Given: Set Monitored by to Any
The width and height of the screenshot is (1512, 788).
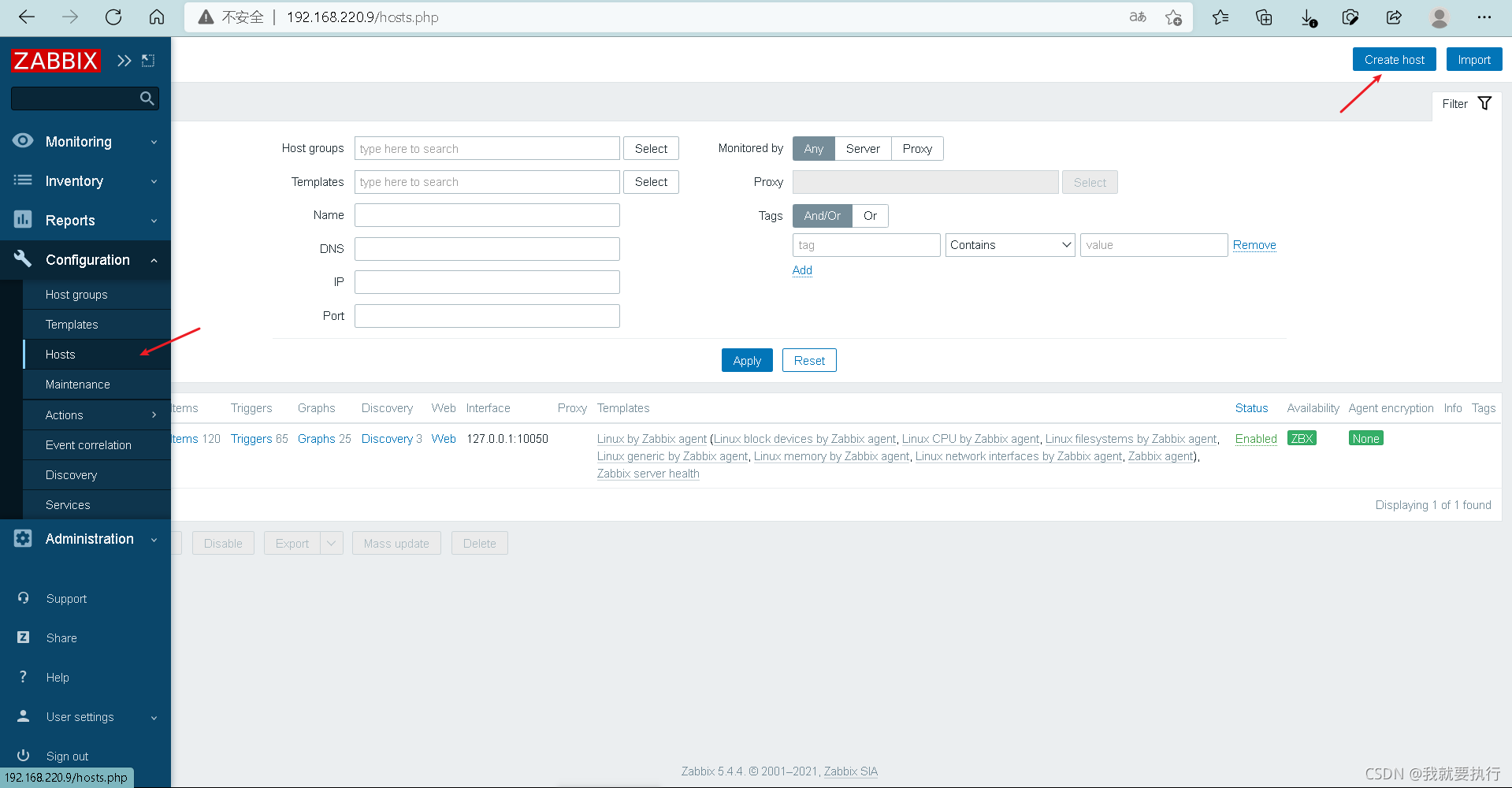Looking at the screenshot, I should (814, 149).
